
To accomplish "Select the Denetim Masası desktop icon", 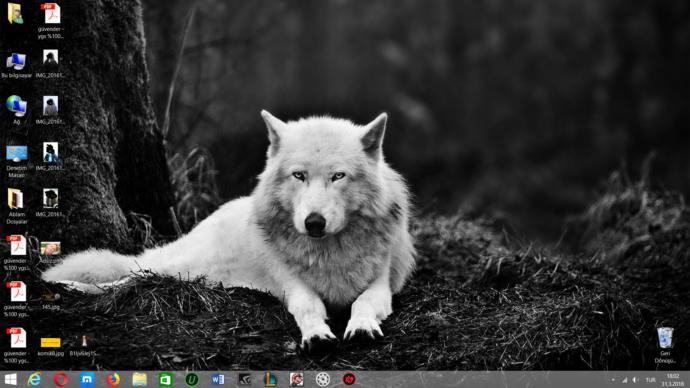I will 16,161.
